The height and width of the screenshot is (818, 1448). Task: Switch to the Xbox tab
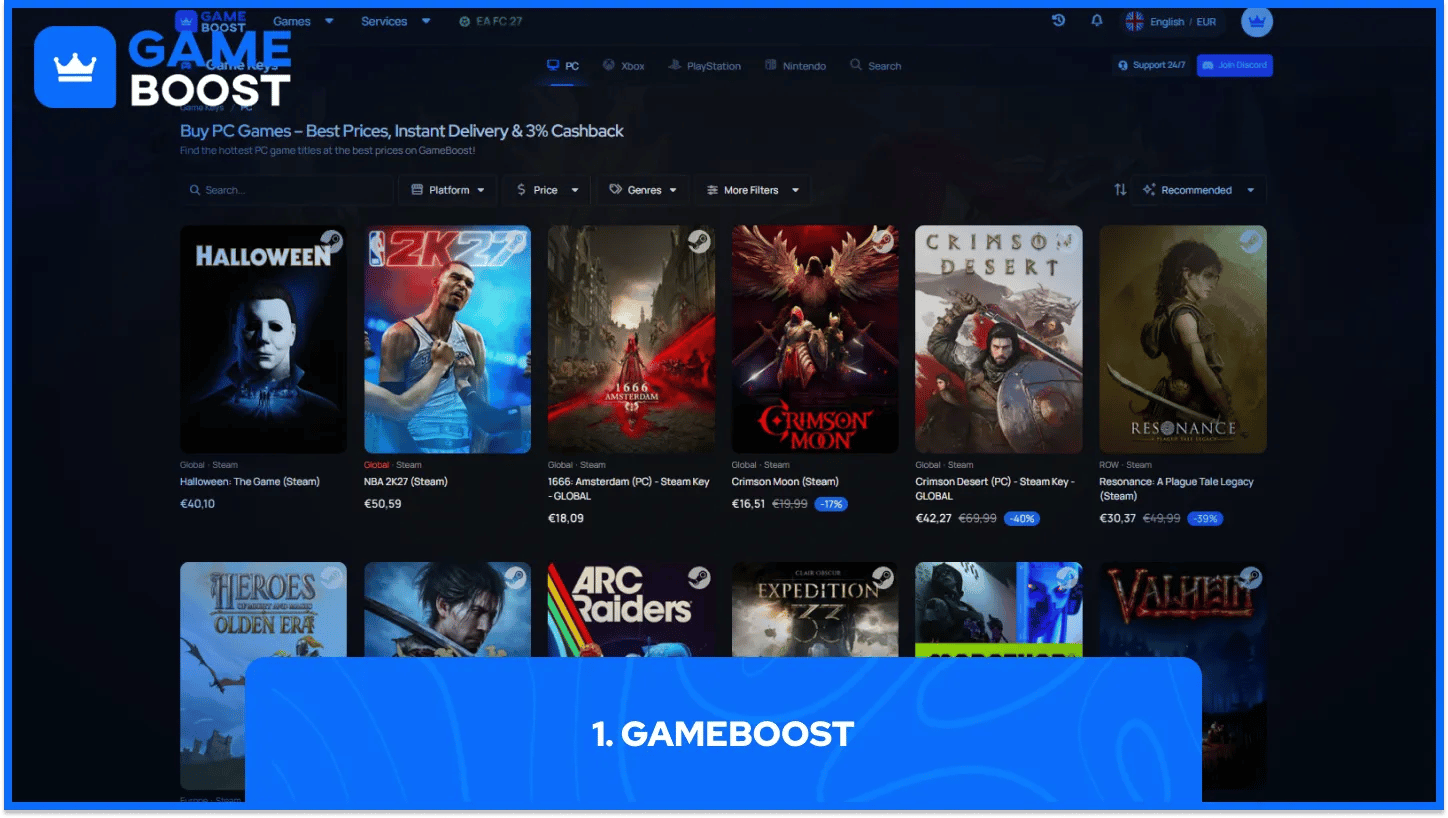623,66
